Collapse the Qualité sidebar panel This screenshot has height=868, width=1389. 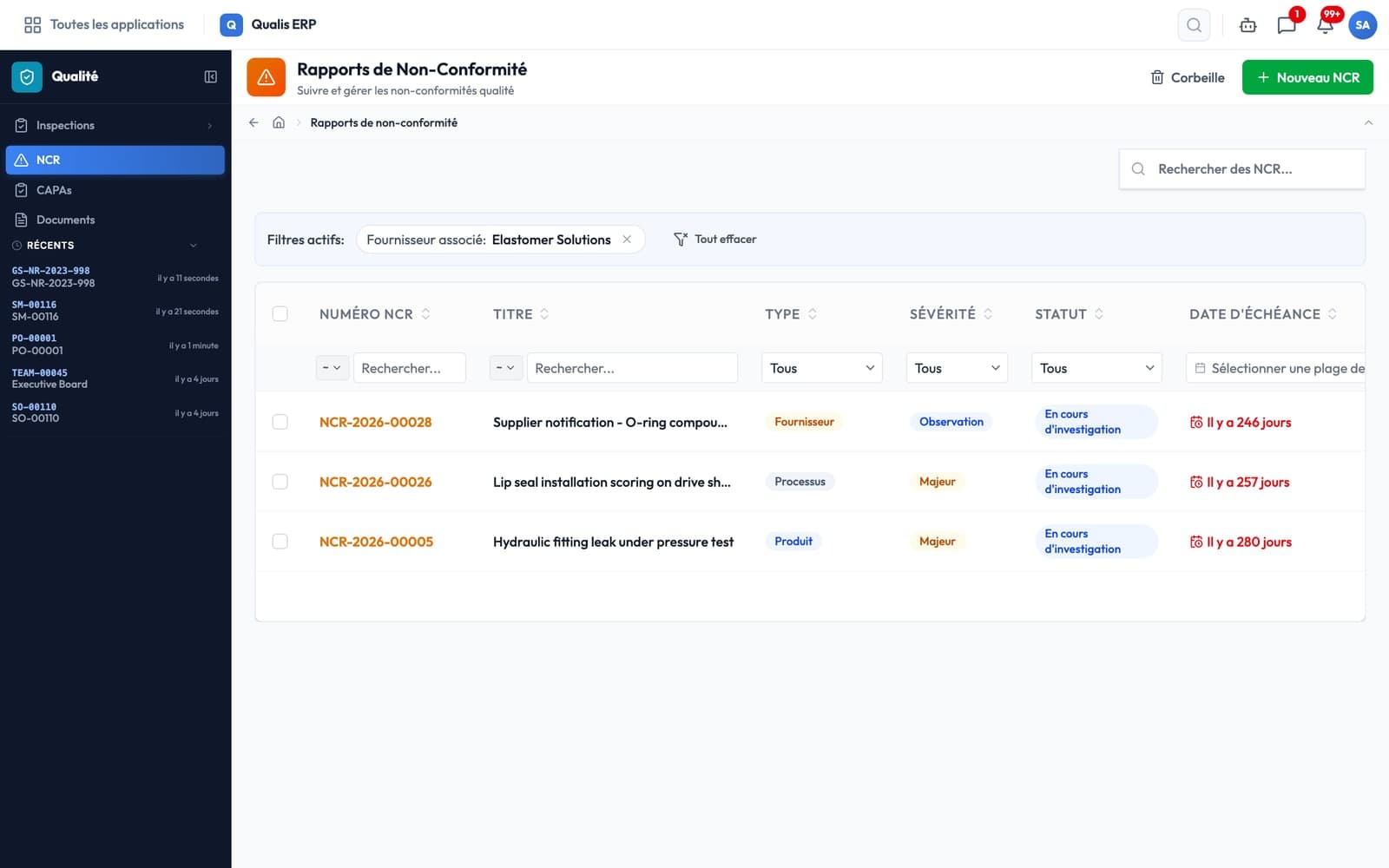[210, 76]
